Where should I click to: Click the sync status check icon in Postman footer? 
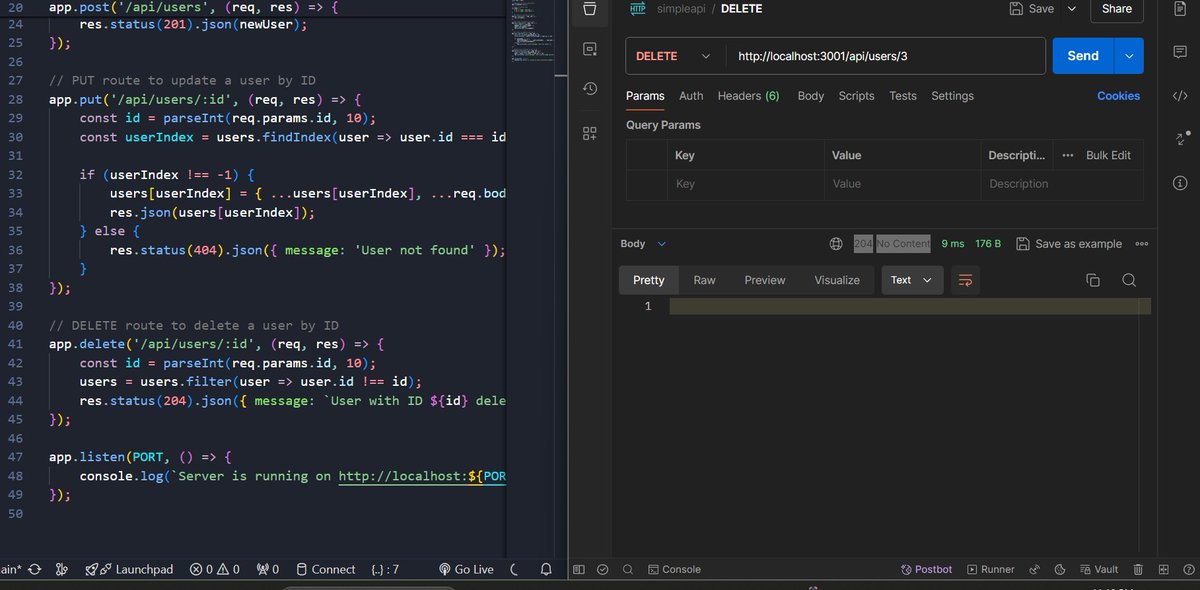(603, 569)
